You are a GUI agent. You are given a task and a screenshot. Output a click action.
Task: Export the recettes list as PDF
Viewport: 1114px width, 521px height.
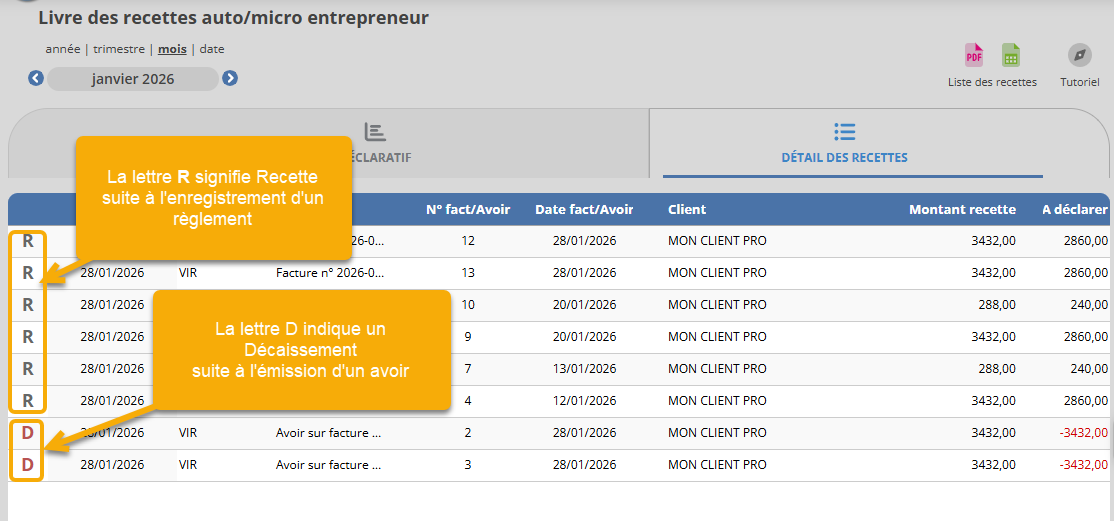pyautogui.click(x=973, y=55)
